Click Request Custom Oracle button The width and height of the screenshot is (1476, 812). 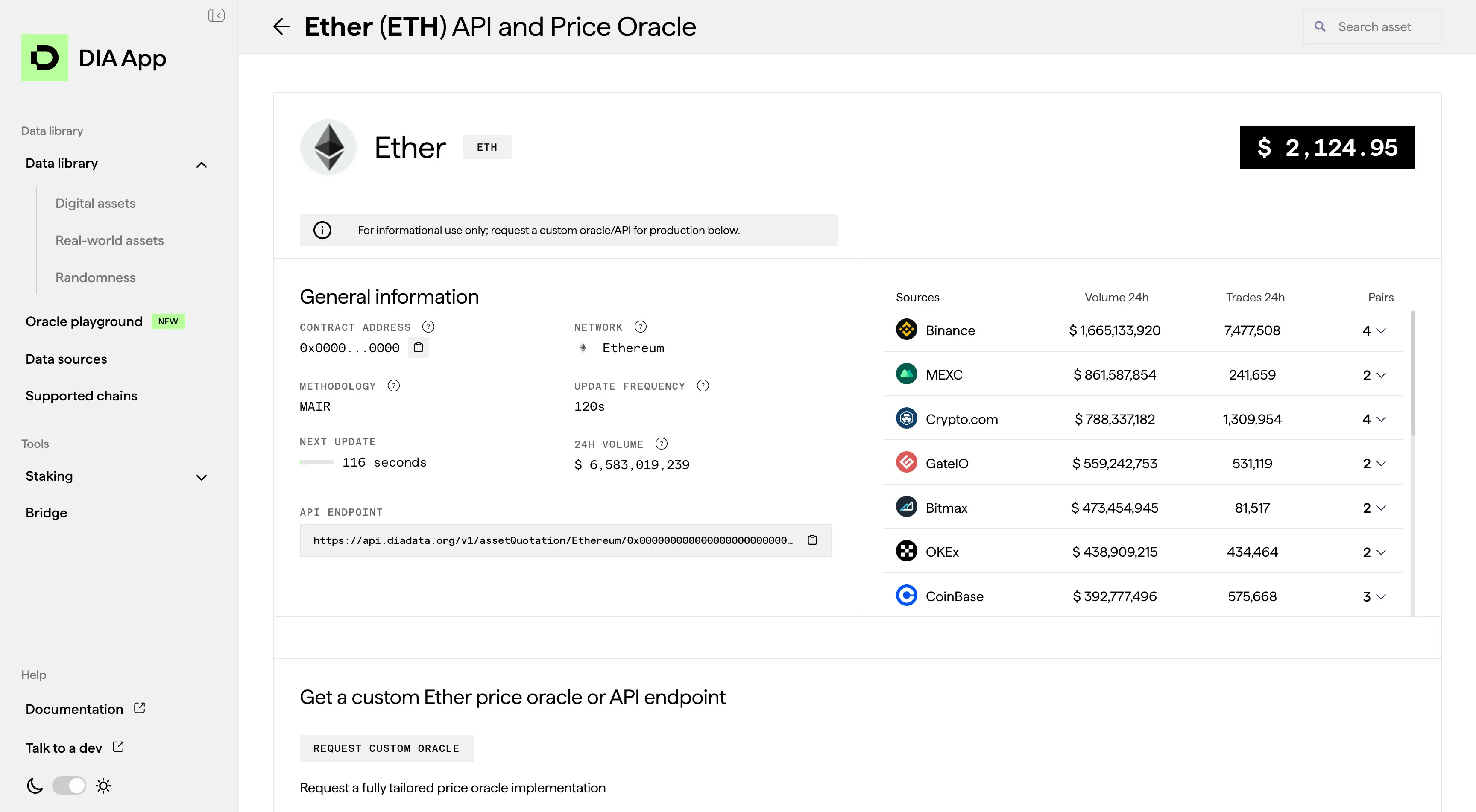[x=386, y=748]
